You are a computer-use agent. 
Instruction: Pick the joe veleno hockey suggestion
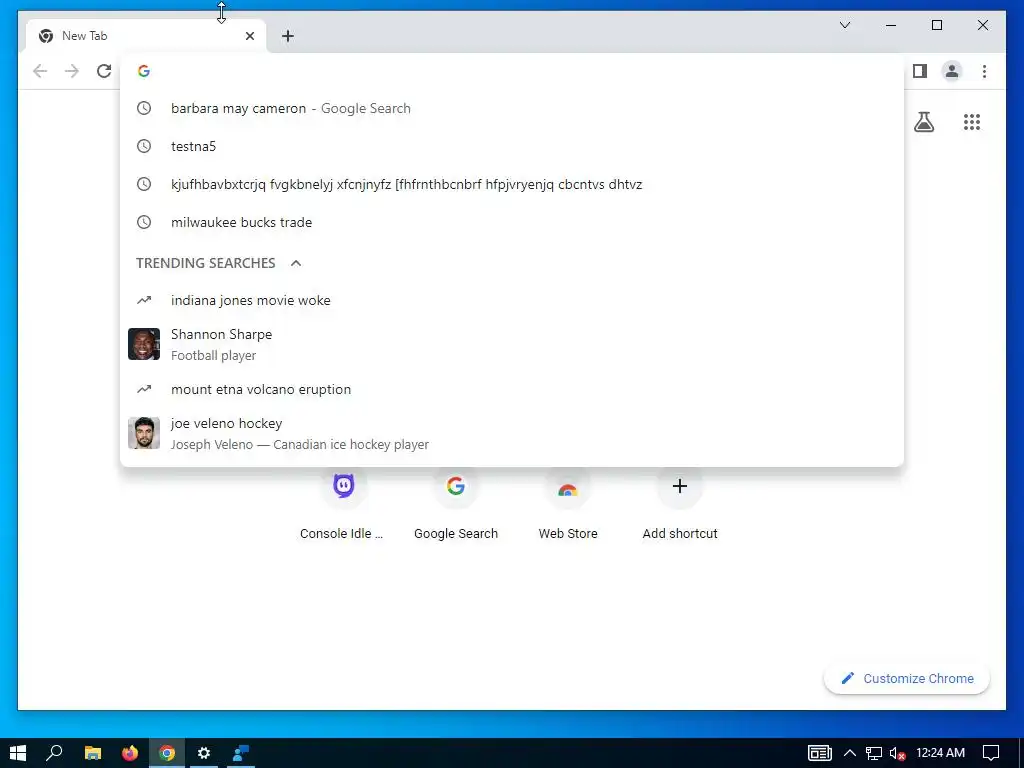(x=512, y=434)
